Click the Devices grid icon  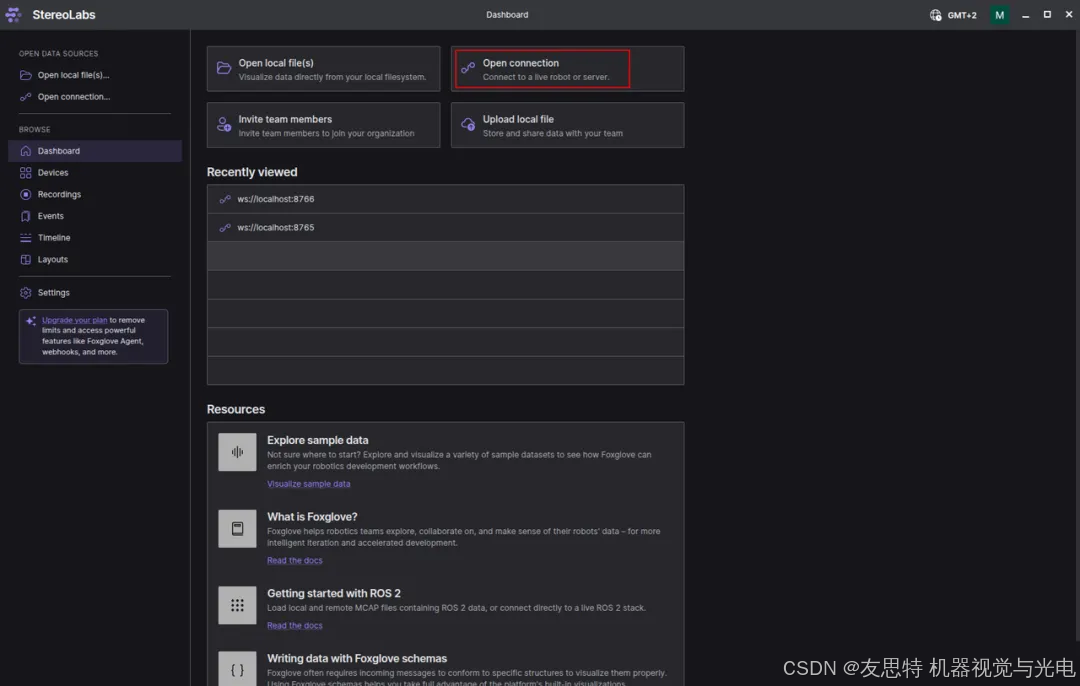click(x=25, y=173)
